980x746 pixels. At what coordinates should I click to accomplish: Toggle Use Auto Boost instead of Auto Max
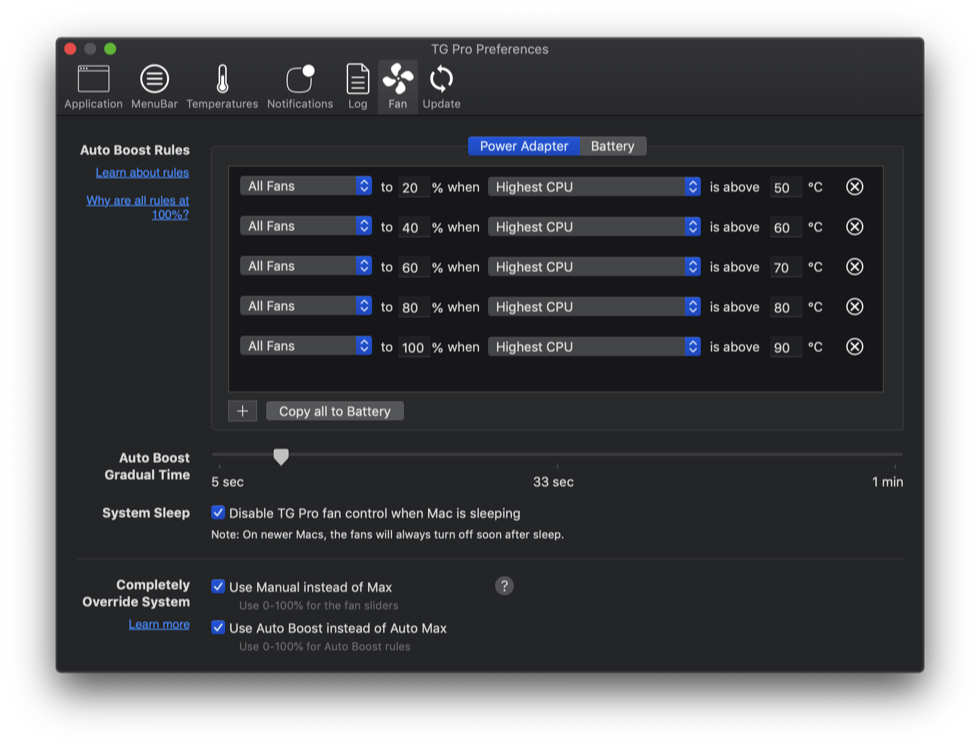218,628
